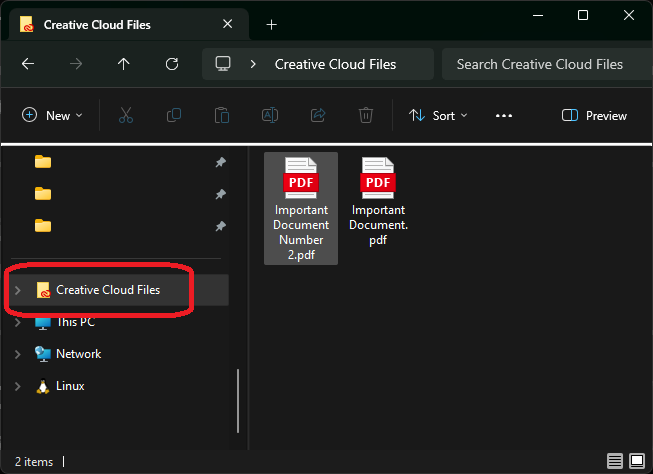Refresh the Creative Cloud Files folder
The width and height of the screenshot is (653, 474).
coord(172,64)
